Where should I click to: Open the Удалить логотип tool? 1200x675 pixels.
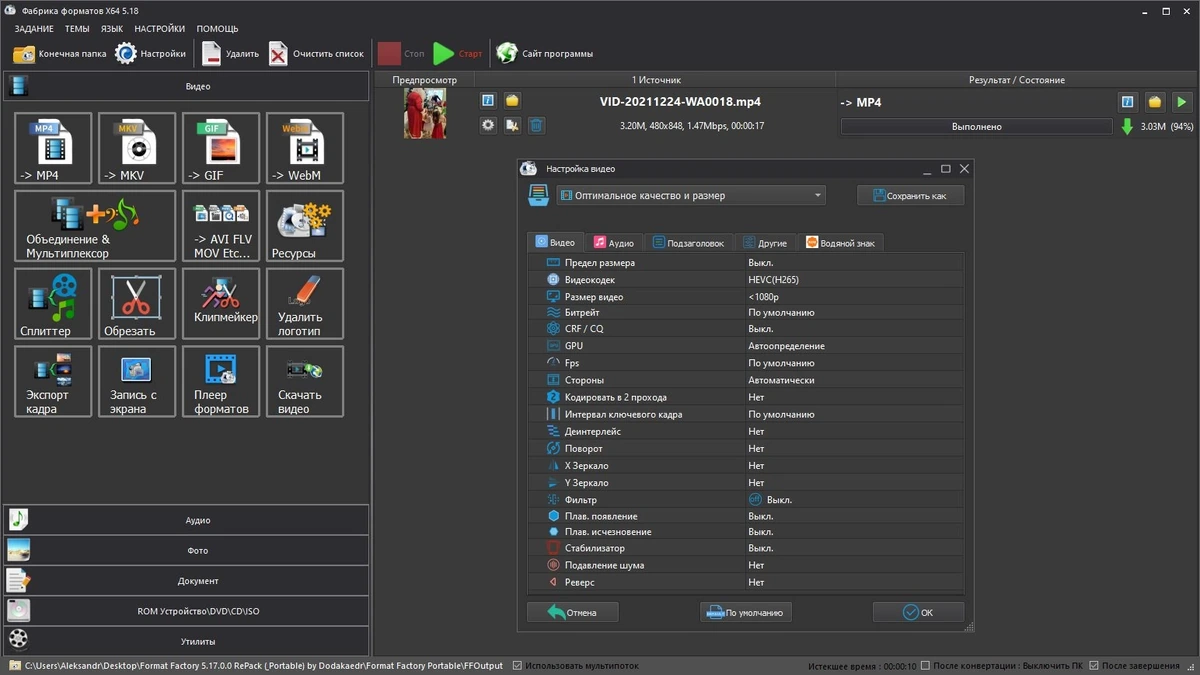tap(305, 304)
